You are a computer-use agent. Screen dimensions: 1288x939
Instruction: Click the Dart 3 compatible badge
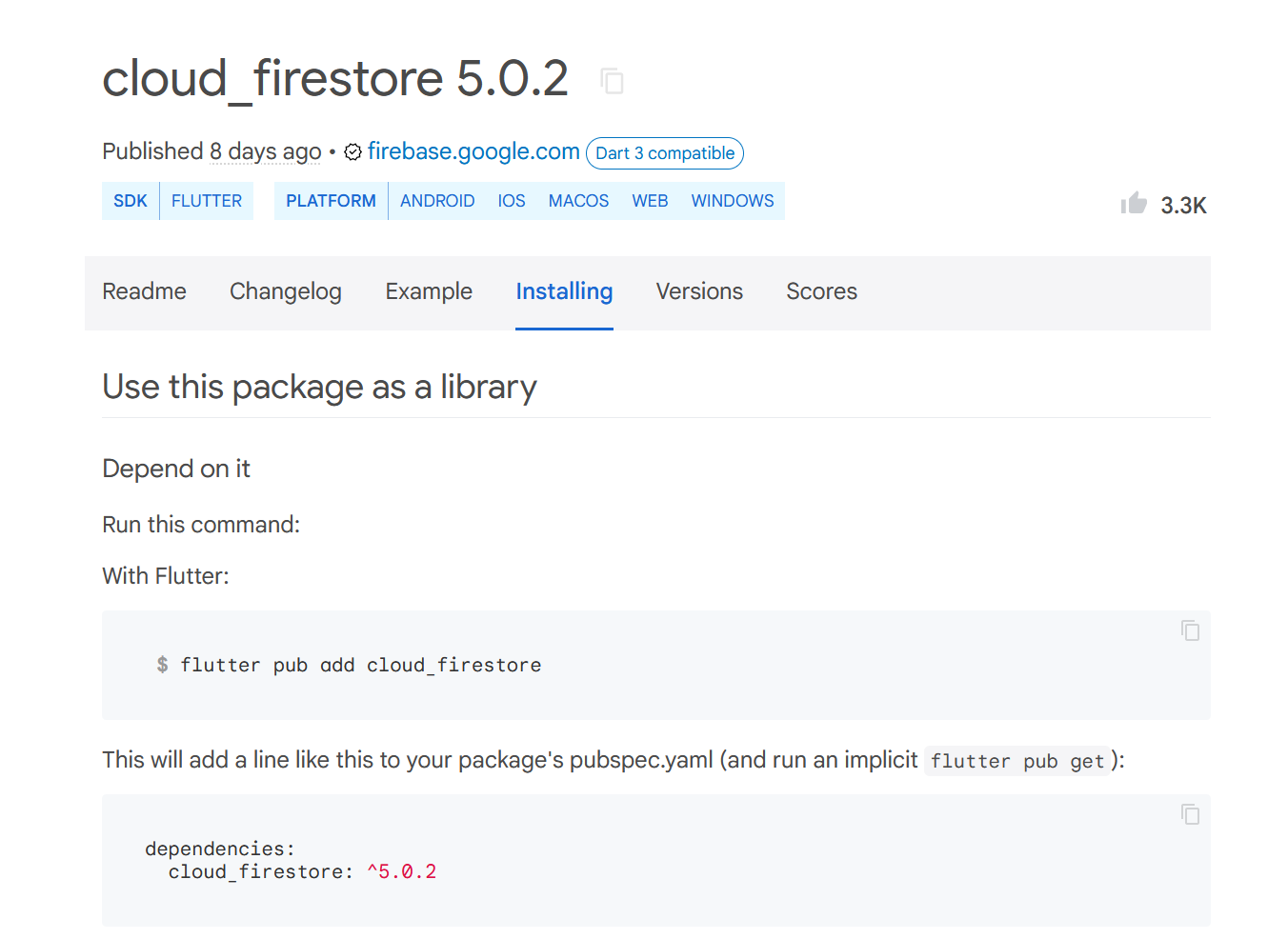pos(664,153)
